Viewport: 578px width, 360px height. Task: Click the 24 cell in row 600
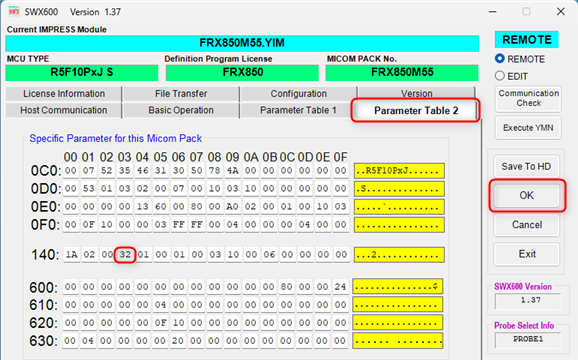pos(340,287)
